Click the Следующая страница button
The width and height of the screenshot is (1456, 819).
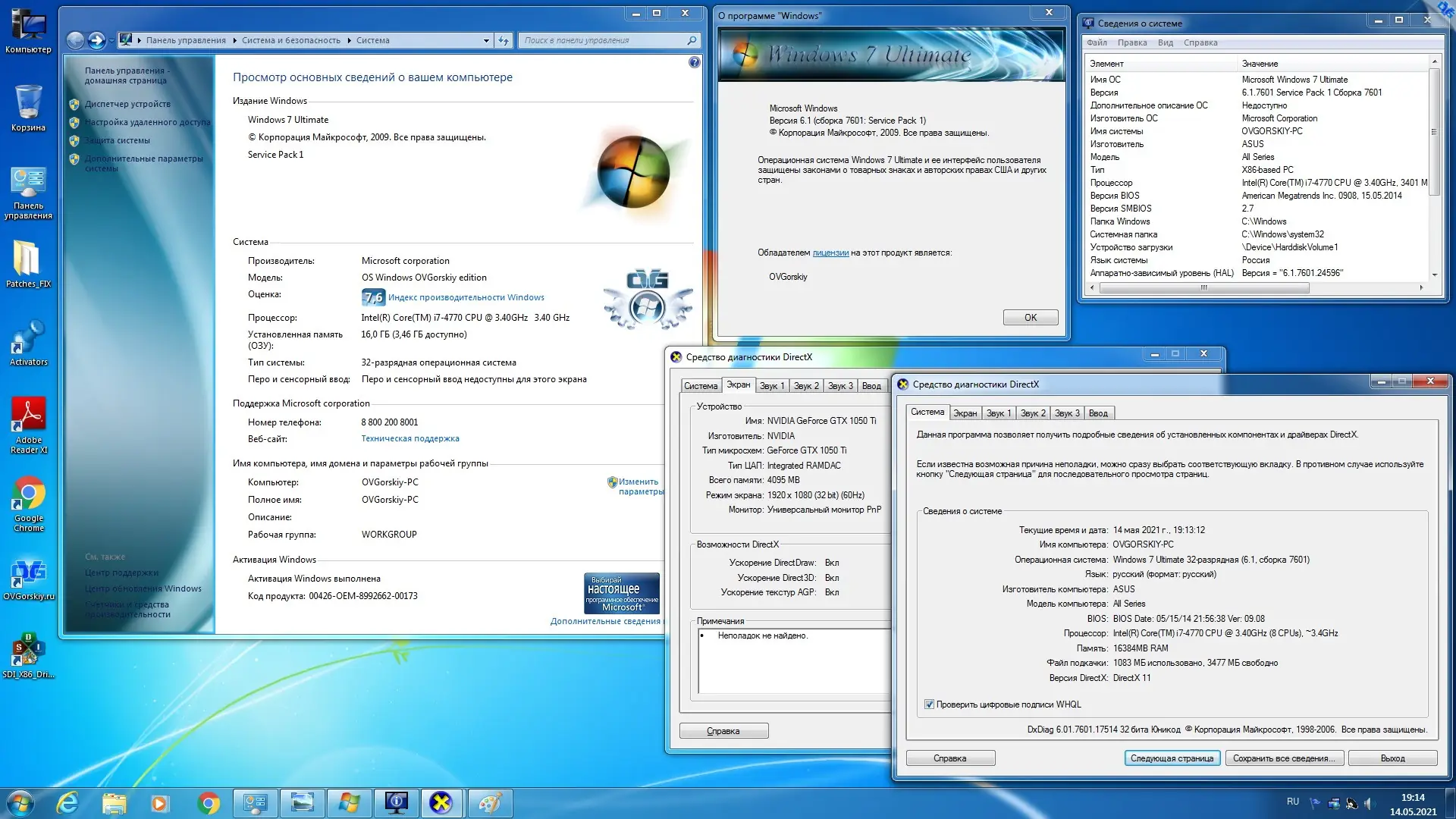tap(1172, 758)
